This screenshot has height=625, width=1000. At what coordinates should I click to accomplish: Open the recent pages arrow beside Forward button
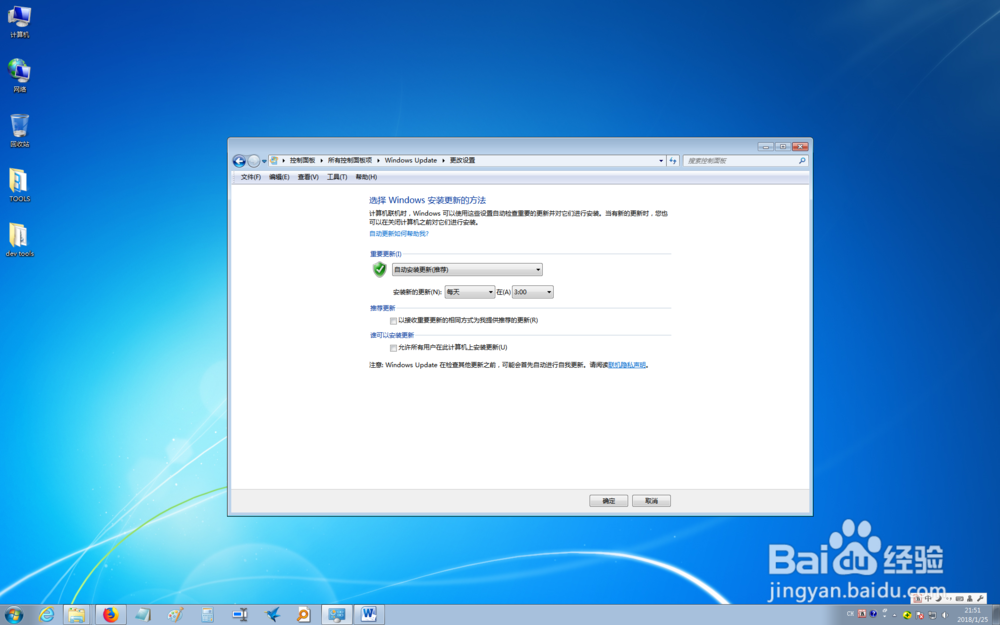point(264,161)
